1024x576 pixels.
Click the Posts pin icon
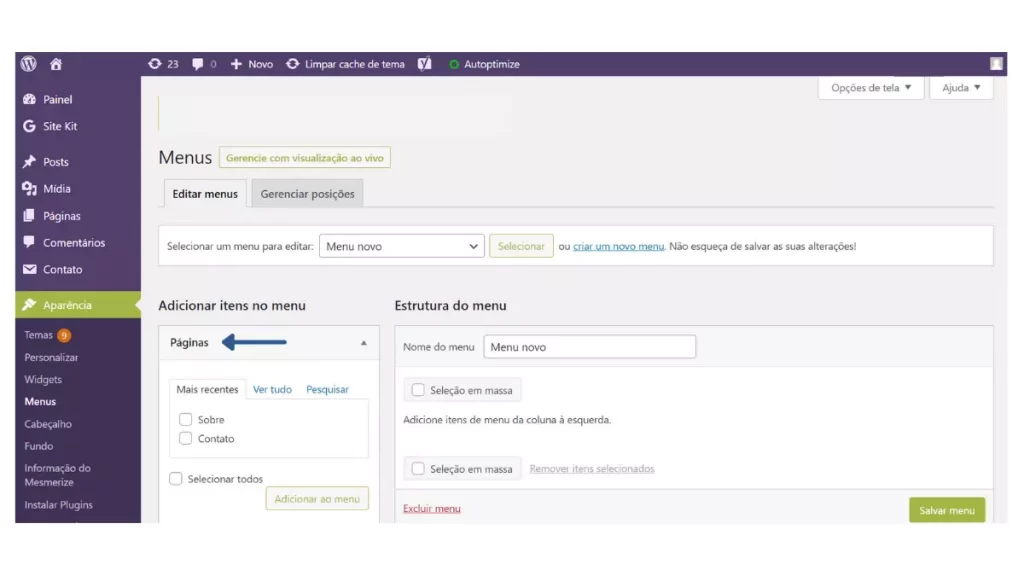point(29,161)
